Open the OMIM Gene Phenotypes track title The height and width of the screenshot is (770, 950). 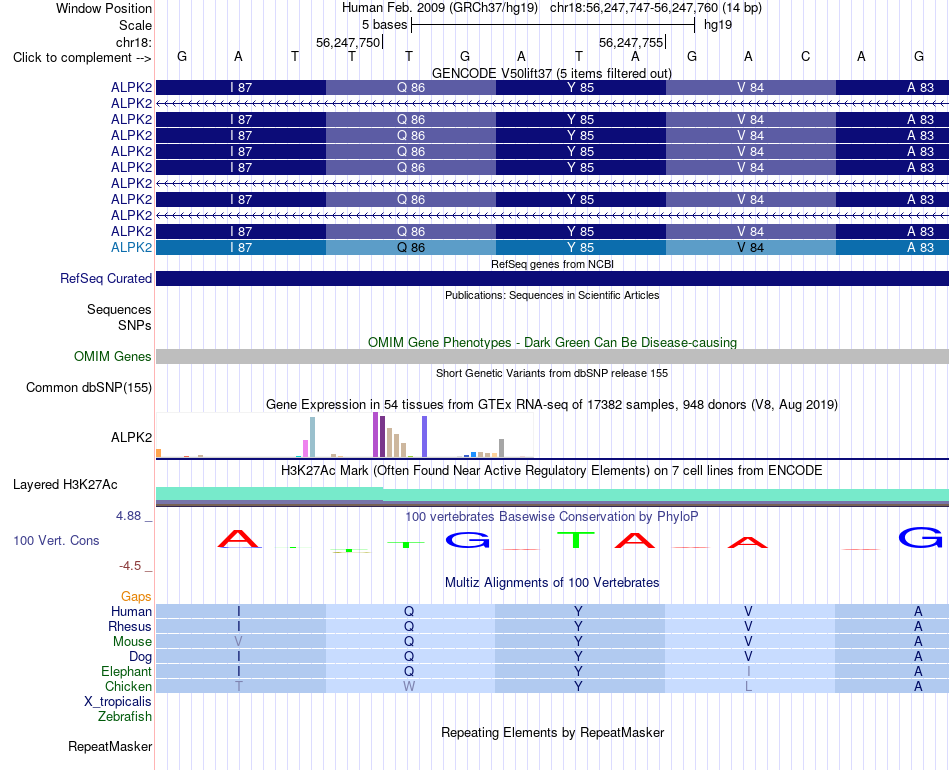pos(552,342)
